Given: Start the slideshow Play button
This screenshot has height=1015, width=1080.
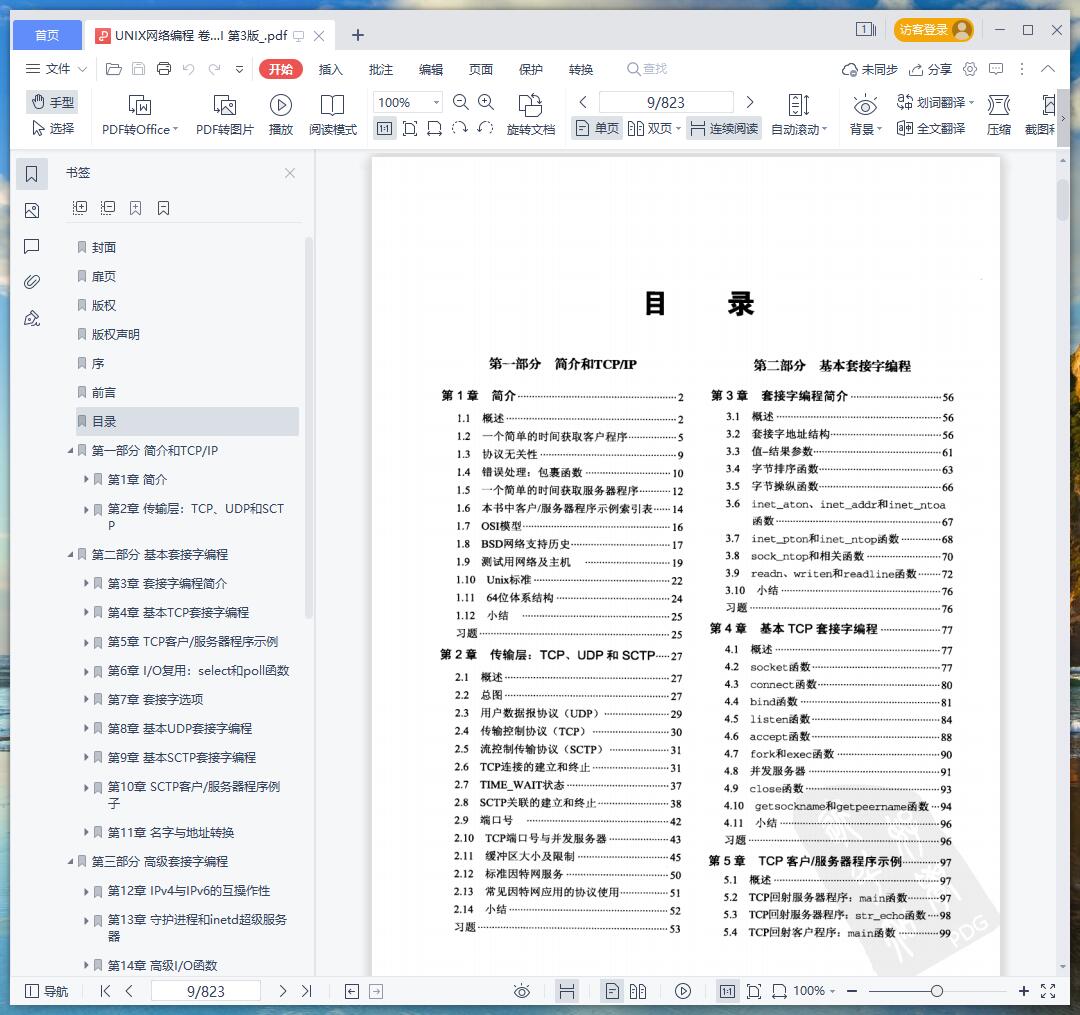Looking at the screenshot, I should click(x=280, y=115).
